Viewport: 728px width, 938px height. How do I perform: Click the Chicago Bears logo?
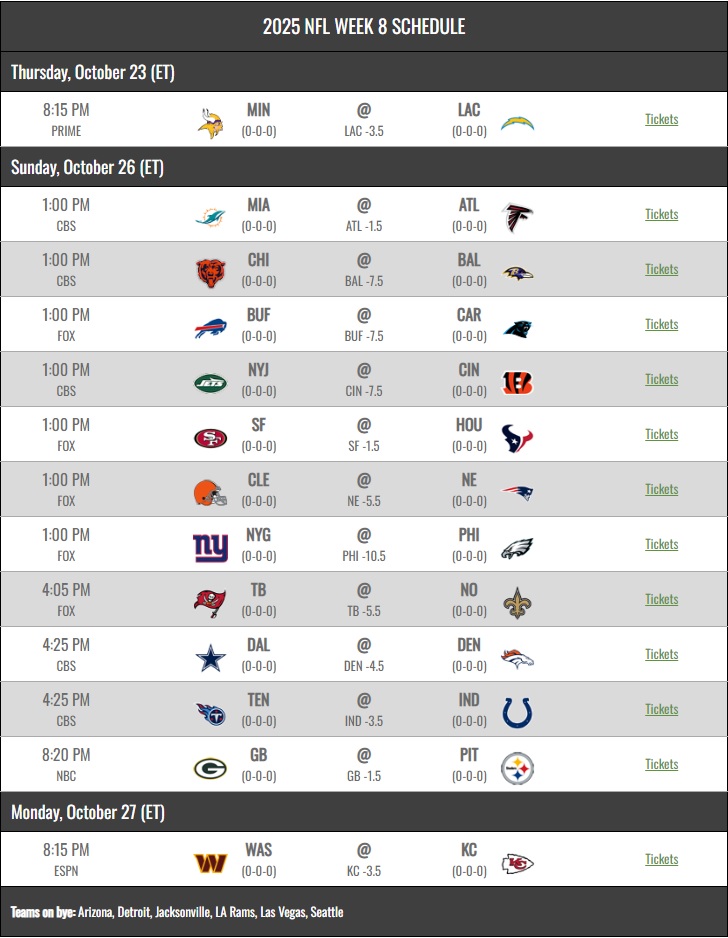[x=210, y=270]
